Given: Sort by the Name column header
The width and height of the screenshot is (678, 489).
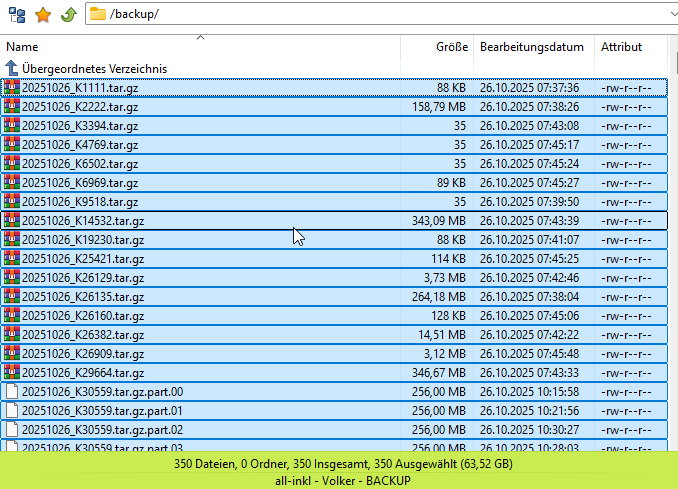Looking at the screenshot, I should tap(22, 47).
